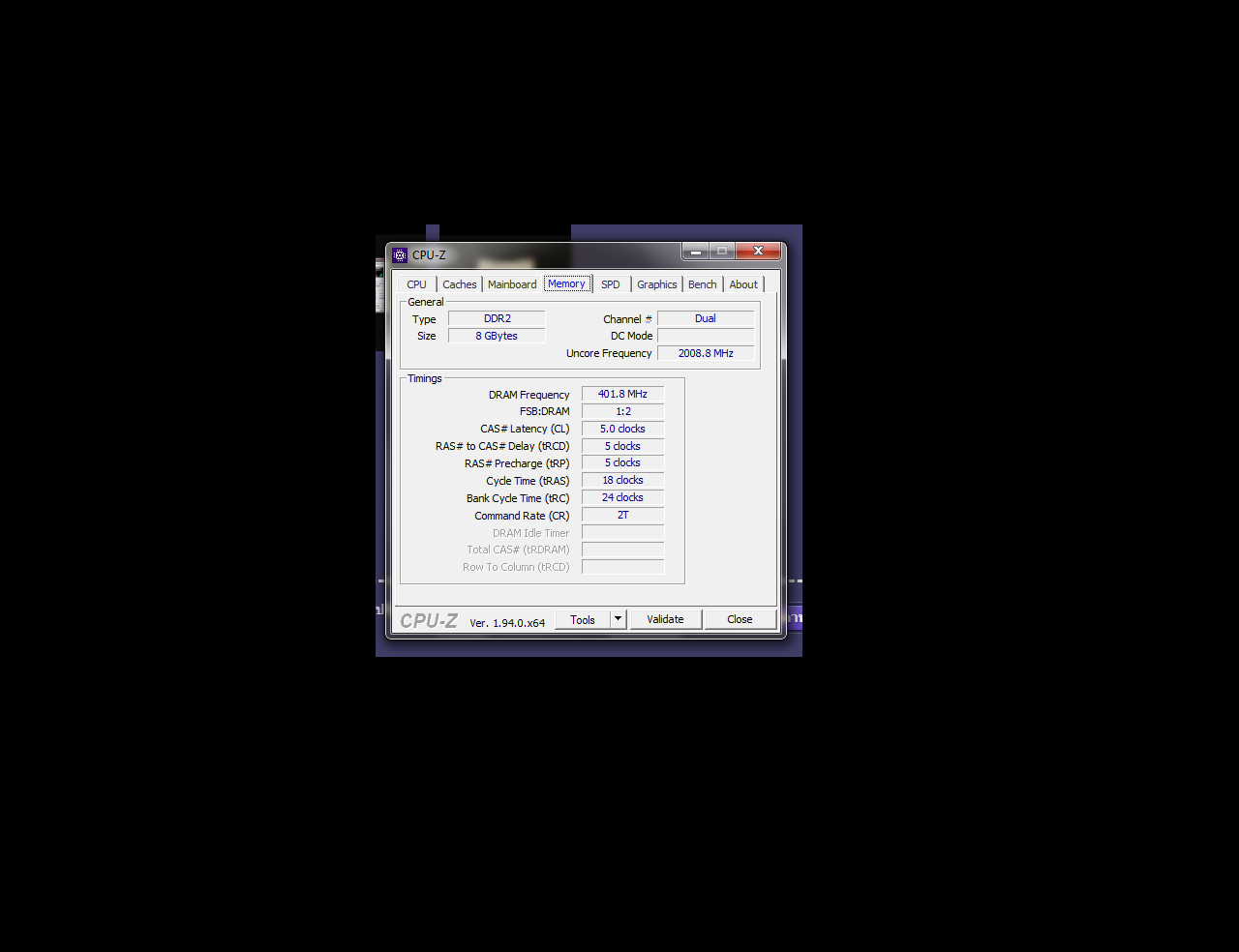Click the CAS# Latency (CL) label
This screenshot has height=952, width=1239.
tap(525, 429)
